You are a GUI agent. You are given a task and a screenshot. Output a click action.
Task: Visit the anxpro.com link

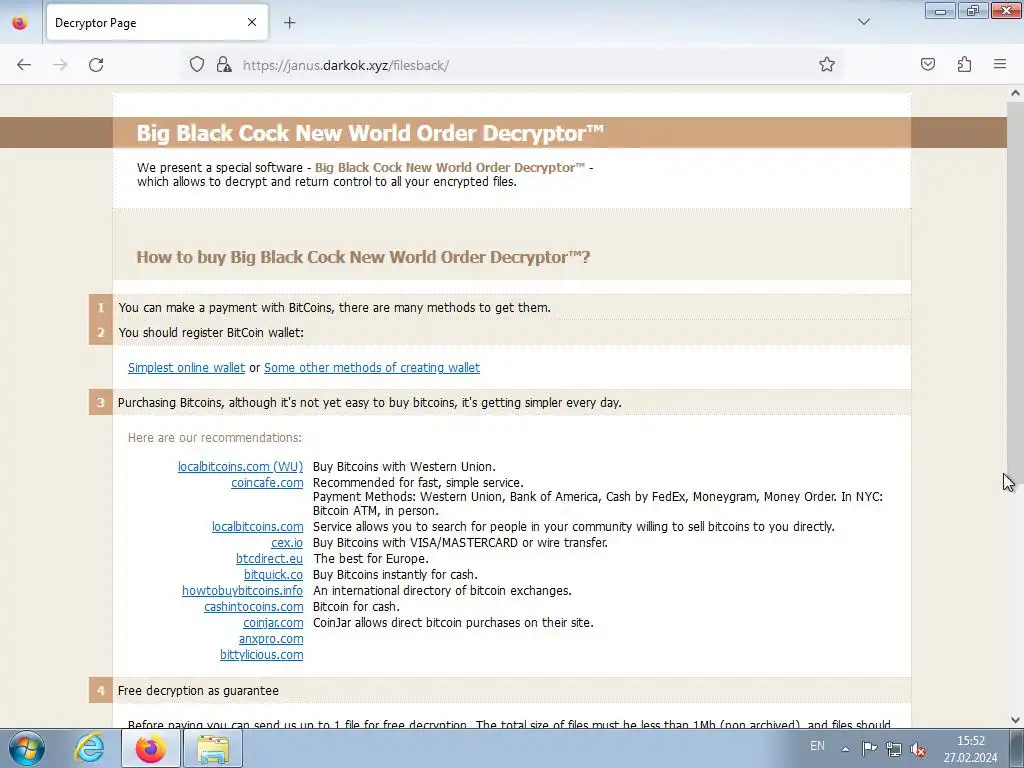coord(271,639)
